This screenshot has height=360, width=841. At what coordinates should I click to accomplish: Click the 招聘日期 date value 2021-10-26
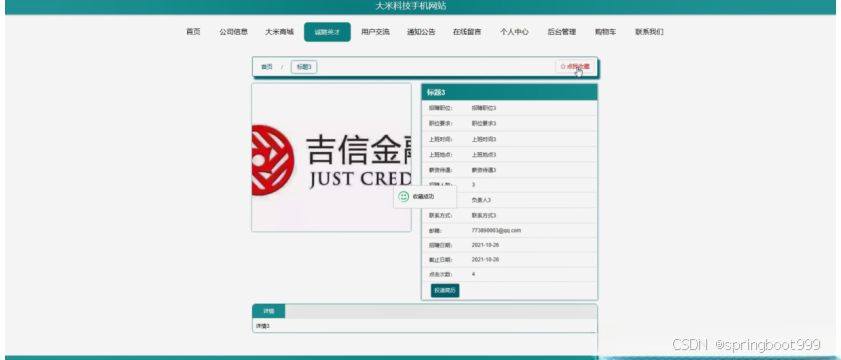click(485, 245)
